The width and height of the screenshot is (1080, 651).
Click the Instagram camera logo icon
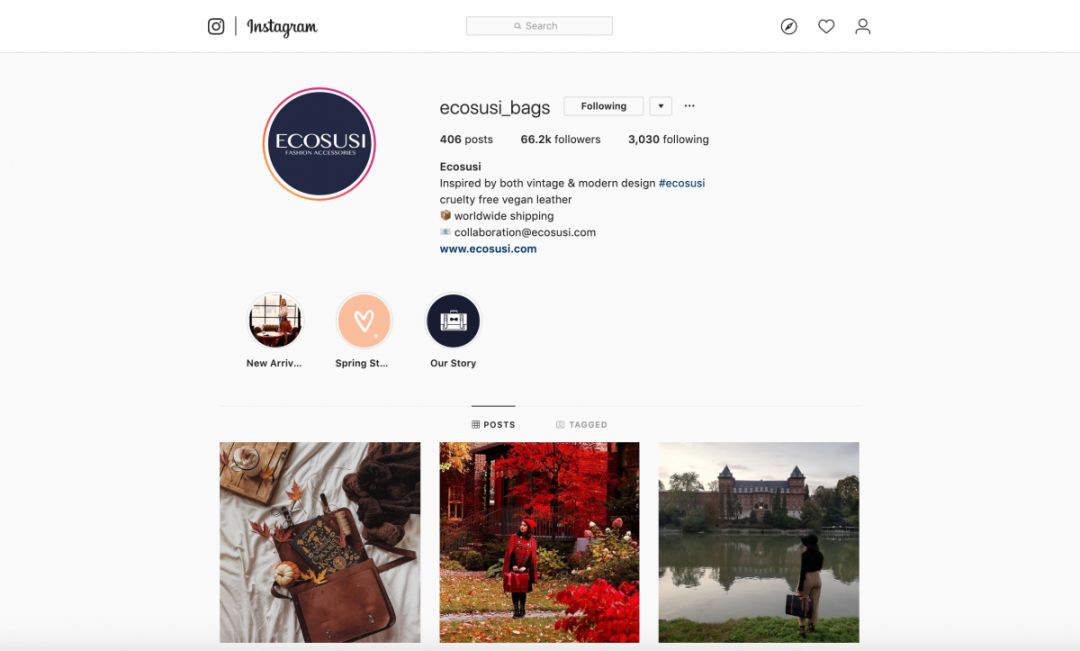point(216,26)
